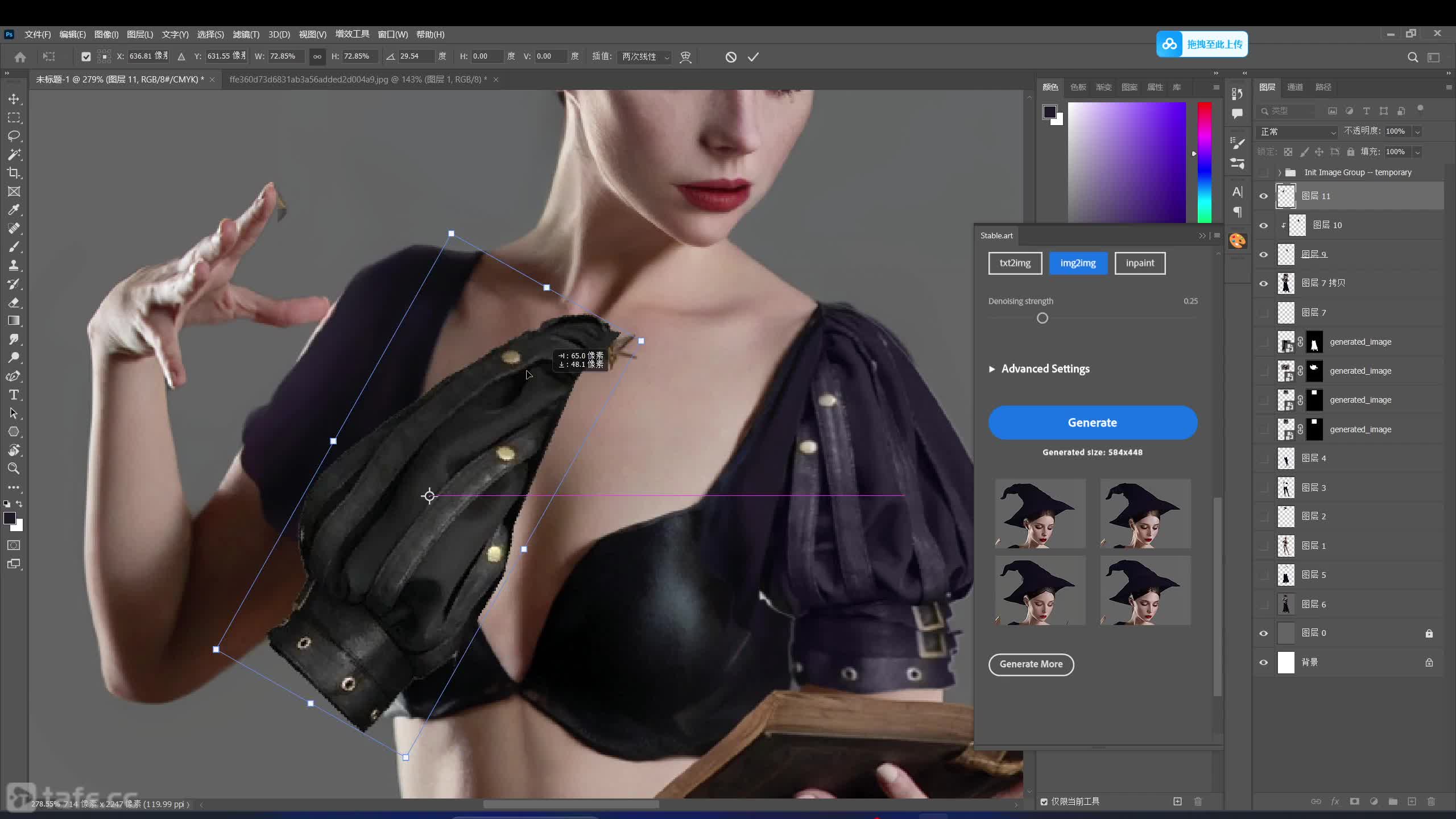Open search icon in top right
This screenshot has height=819, width=1456.
pos(1412,57)
